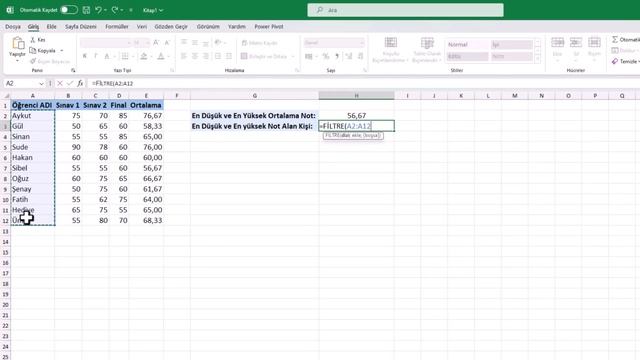The image size is (640, 360).
Task: Click the Otomatik Toplam sigma button
Action: tap(625, 40)
